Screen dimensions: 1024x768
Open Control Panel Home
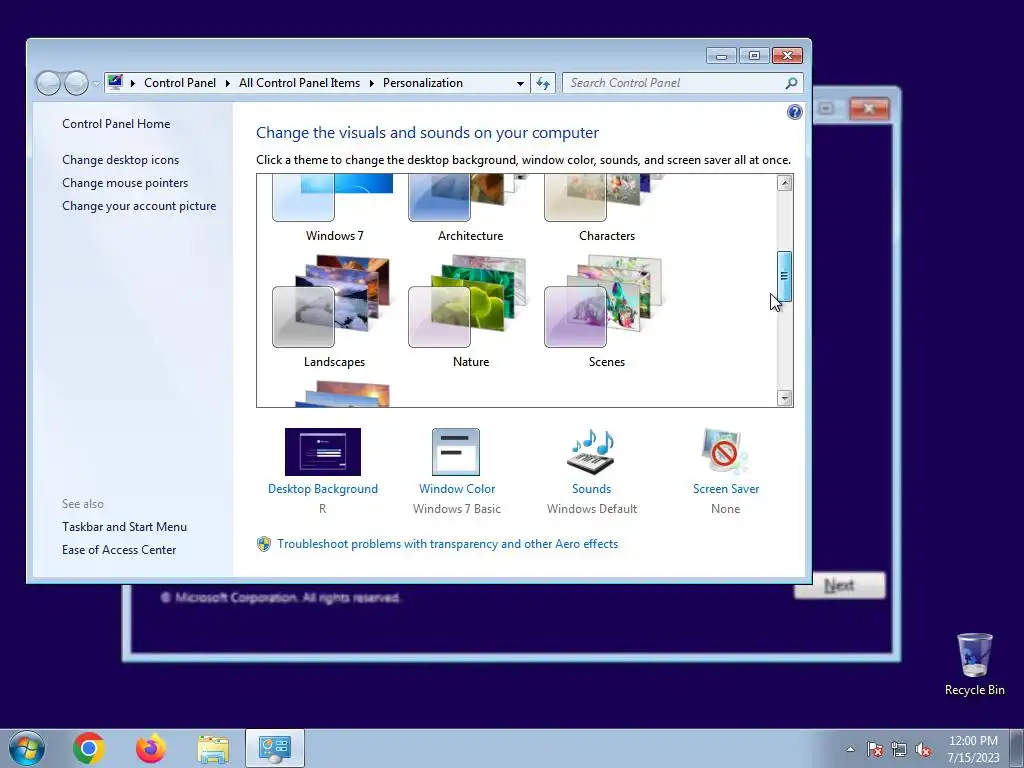click(116, 124)
